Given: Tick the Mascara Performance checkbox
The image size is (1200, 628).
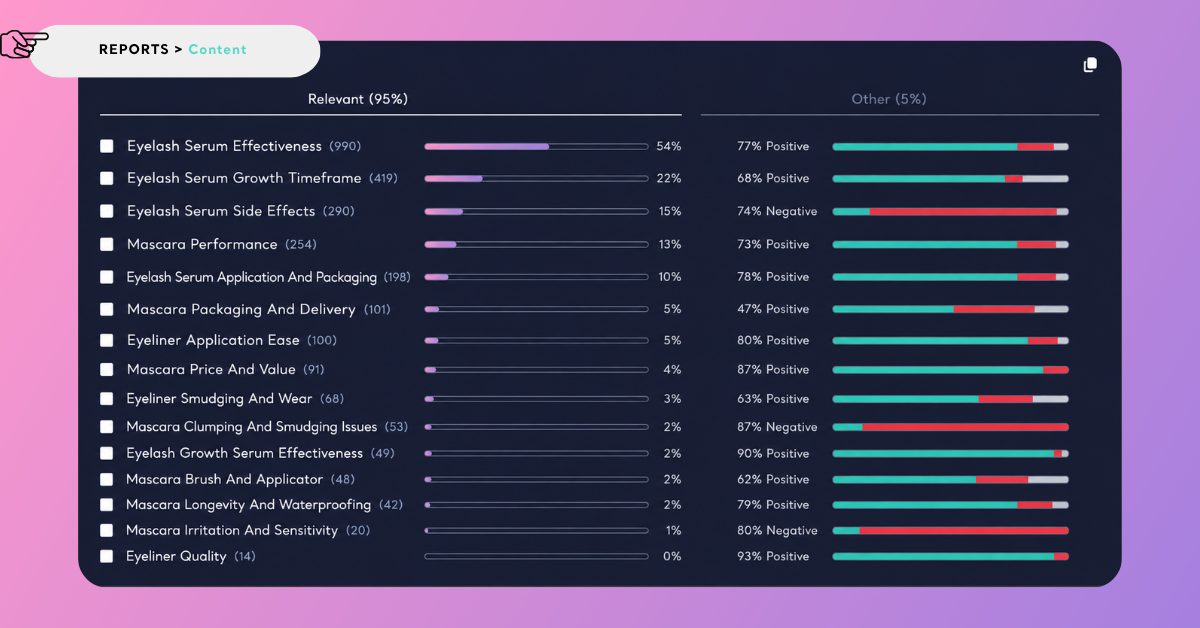Looking at the screenshot, I should 107,244.
